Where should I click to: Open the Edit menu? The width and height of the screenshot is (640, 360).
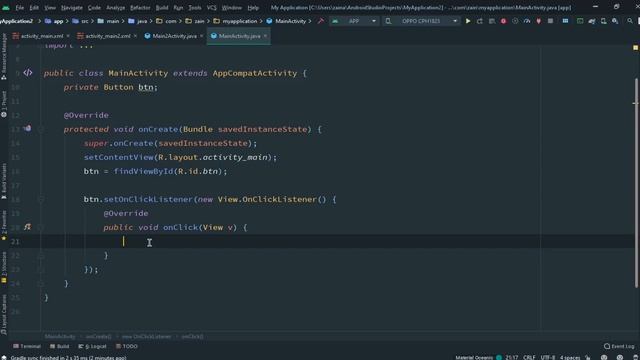(34, 7)
